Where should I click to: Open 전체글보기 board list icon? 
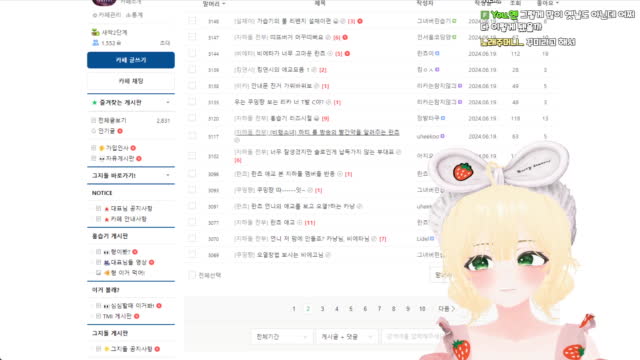point(93,120)
